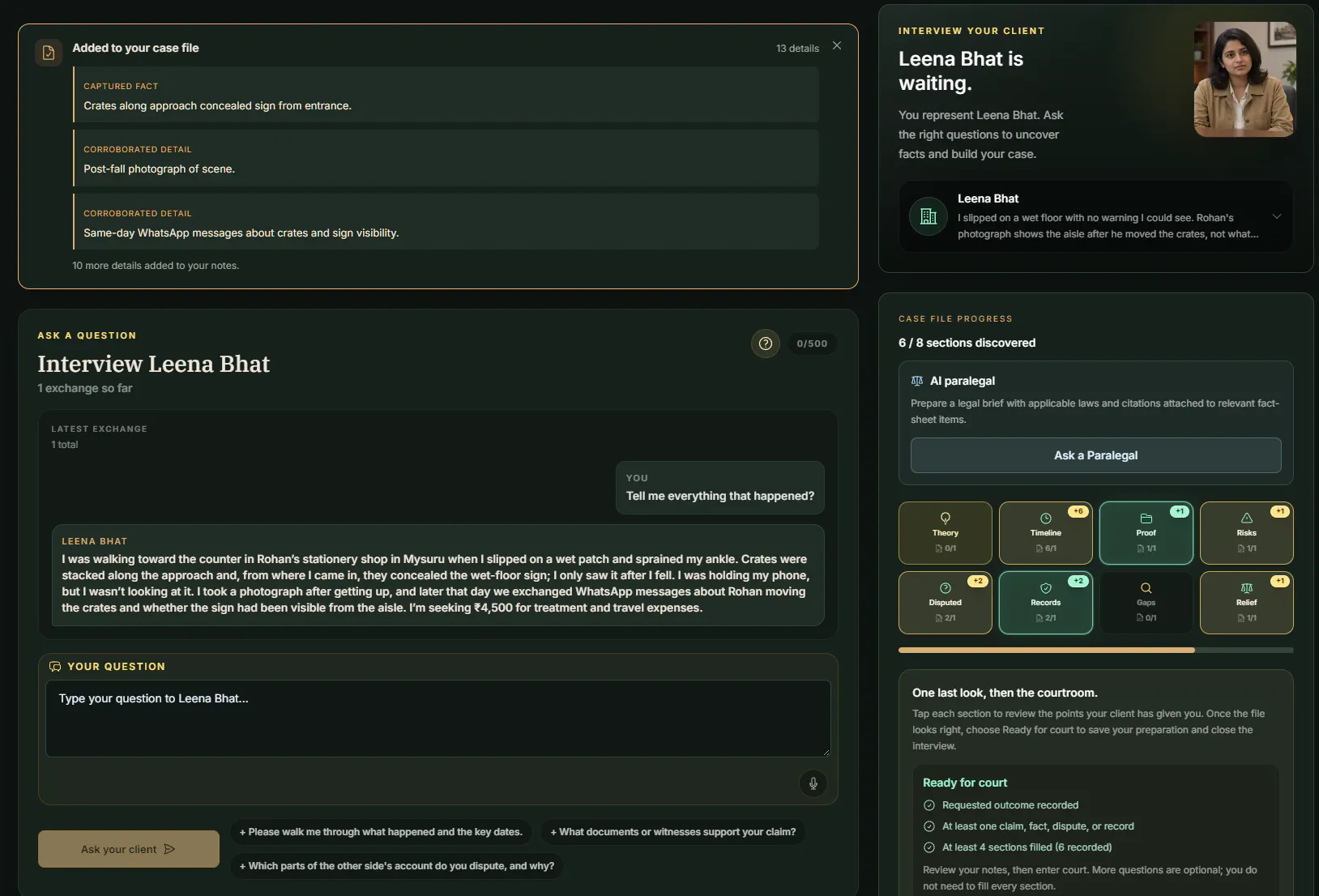This screenshot has height=896, width=1319.
Task: Click the '13 details' count label
Action: (x=797, y=49)
